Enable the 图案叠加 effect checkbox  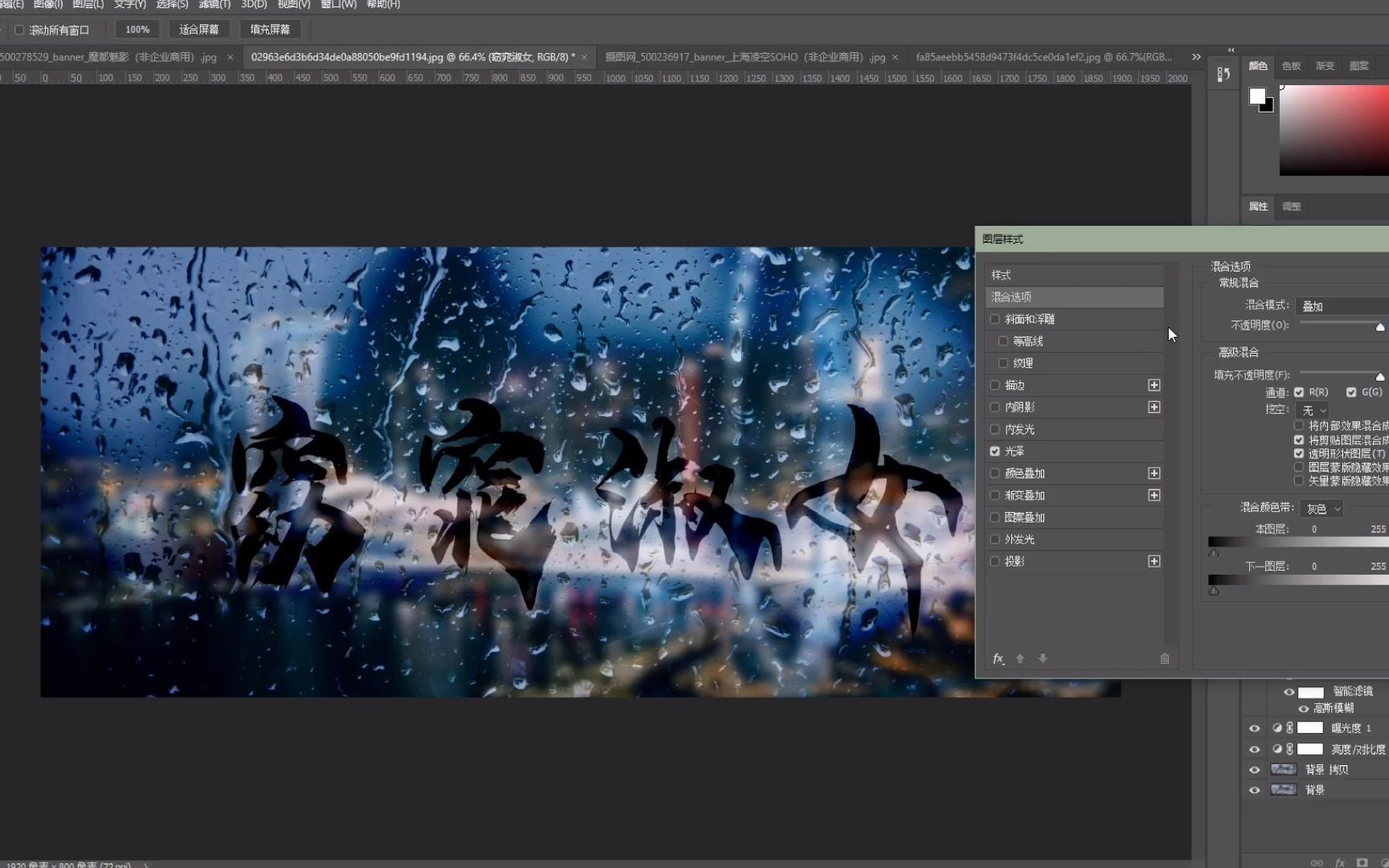[995, 518]
